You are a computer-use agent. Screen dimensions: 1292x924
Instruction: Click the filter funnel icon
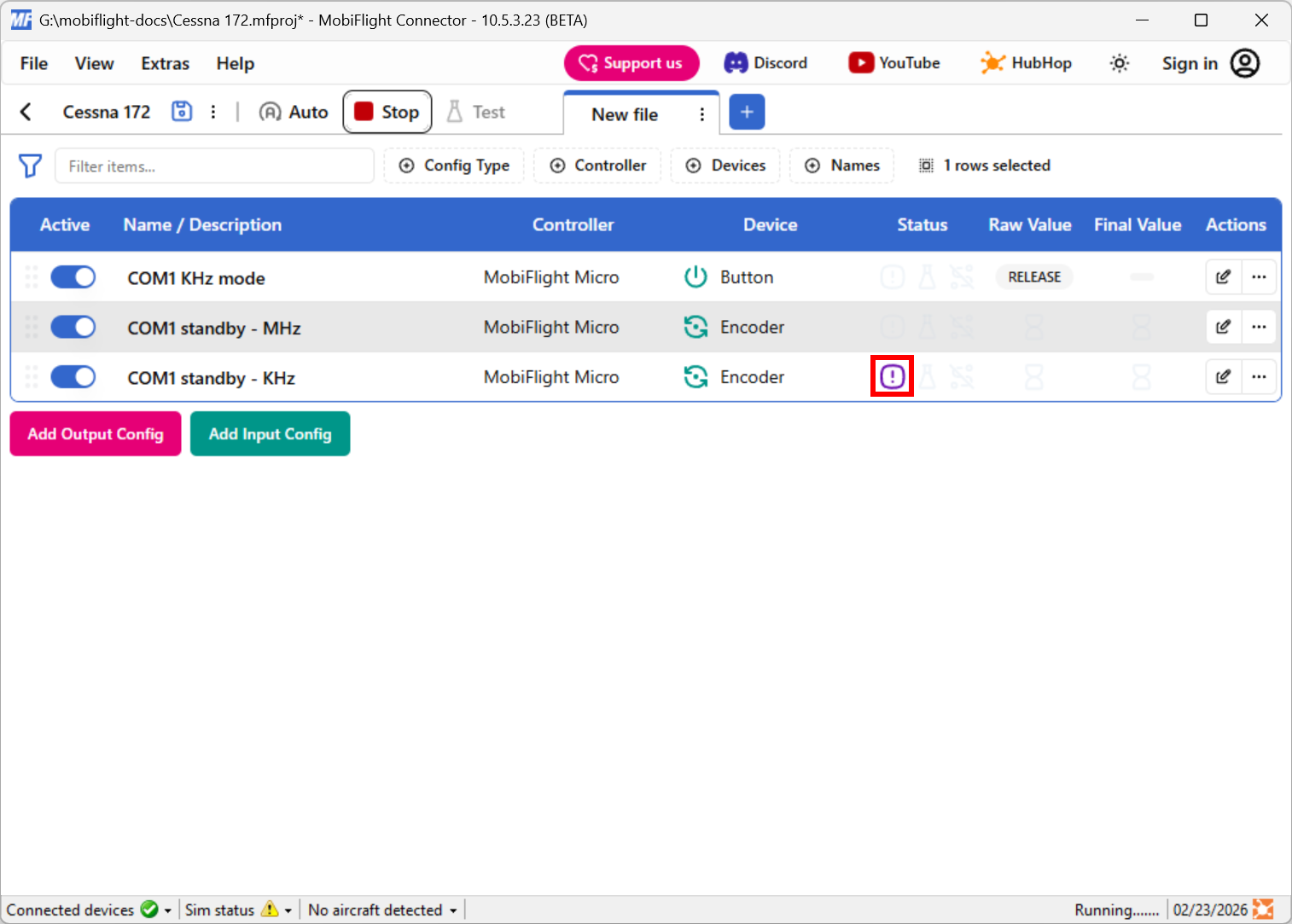[x=30, y=166]
